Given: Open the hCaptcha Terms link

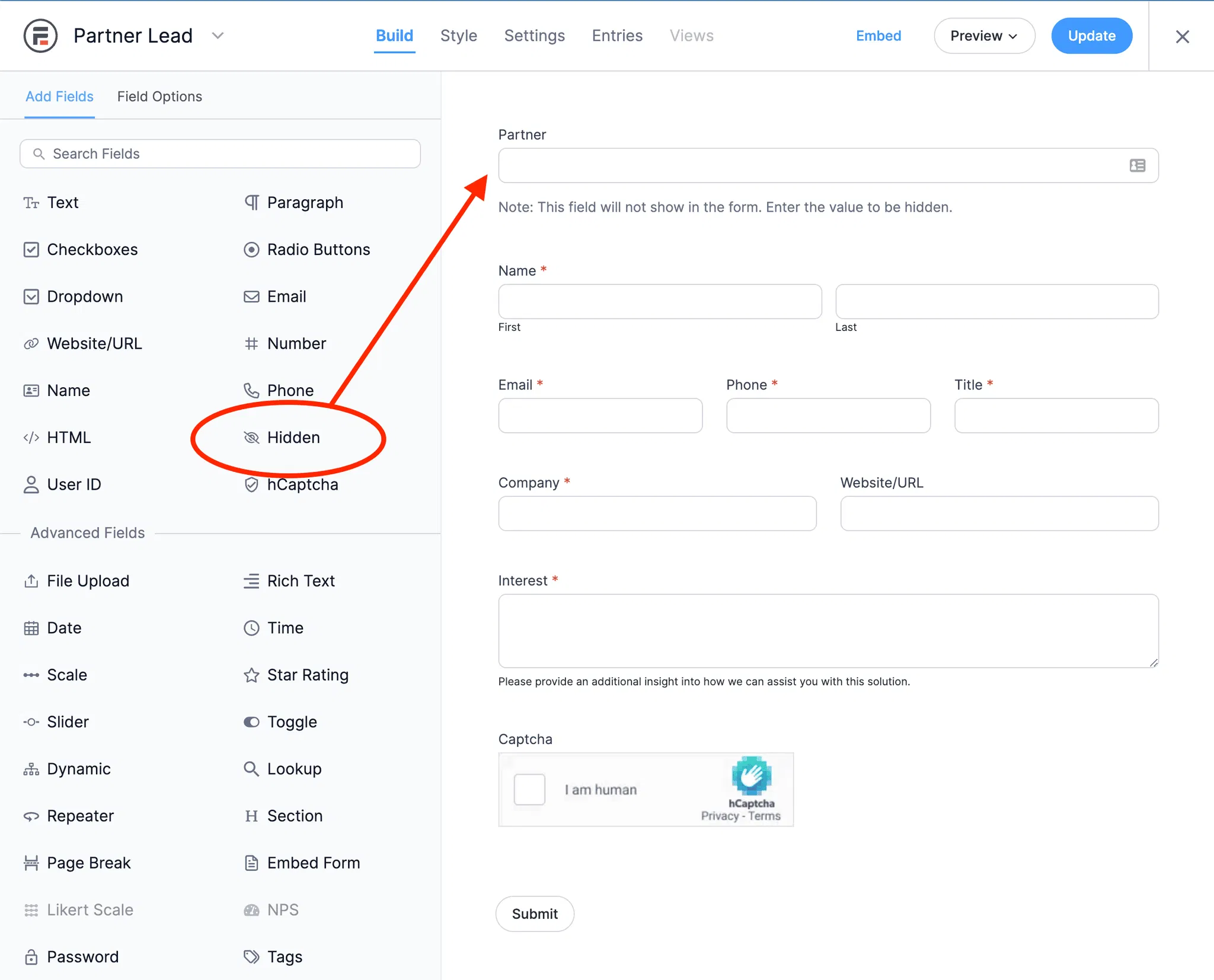Looking at the screenshot, I should click(764, 816).
